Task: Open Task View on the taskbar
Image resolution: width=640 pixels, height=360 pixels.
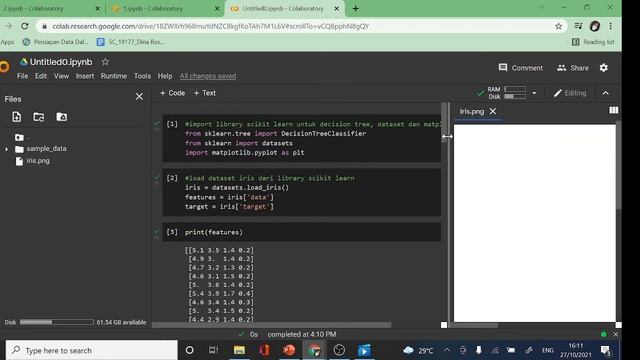Action: (213, 350)
